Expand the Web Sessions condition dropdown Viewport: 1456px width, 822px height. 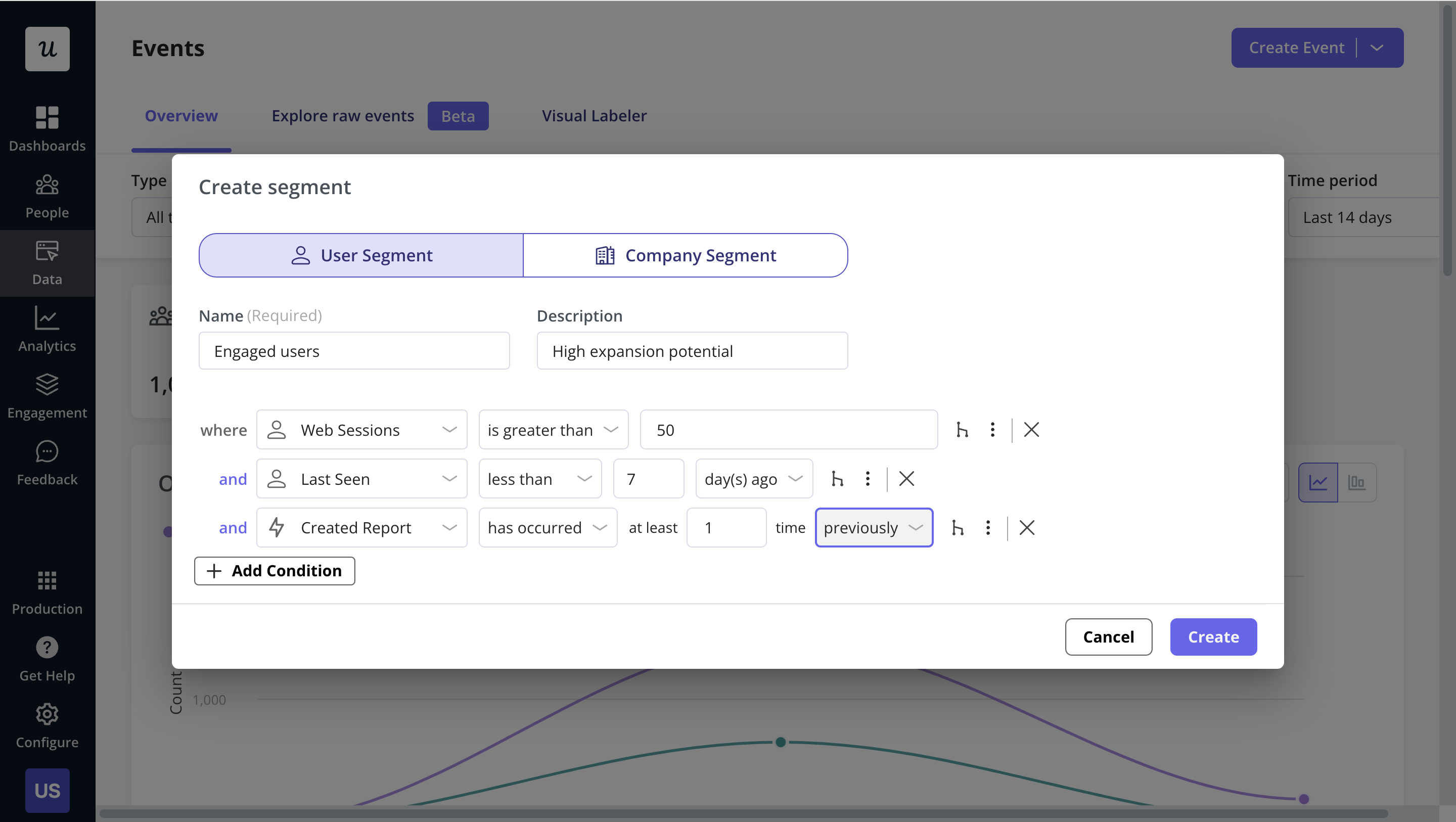pyautogui.click(x=448, y=428)
